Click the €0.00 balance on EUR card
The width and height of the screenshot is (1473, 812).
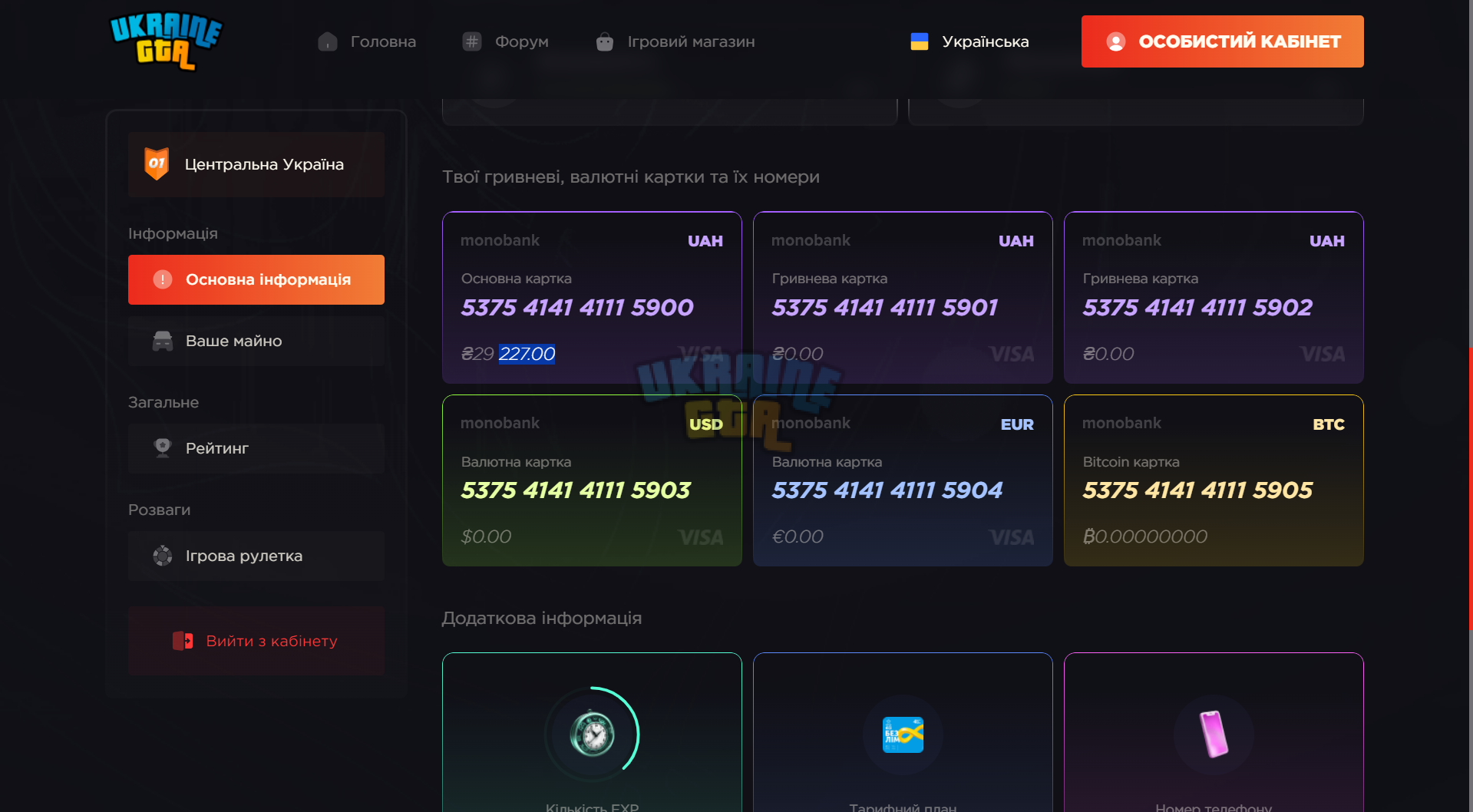click(798, 536)
